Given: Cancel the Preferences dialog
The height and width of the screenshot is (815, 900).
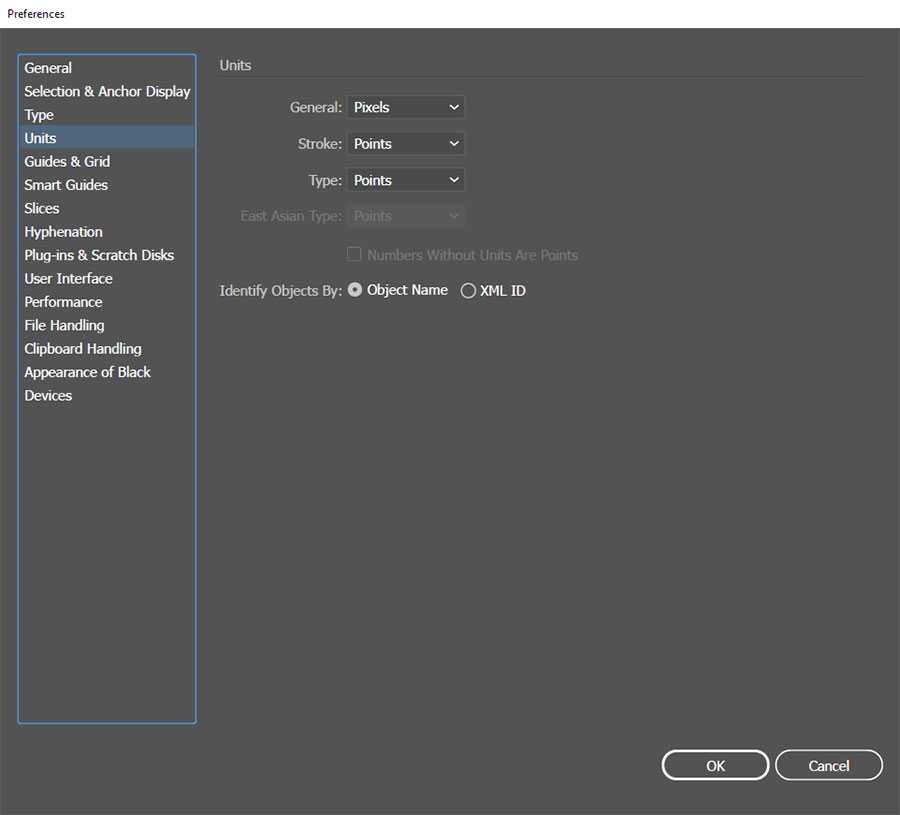Looking at the screenshot, I should [x=828, y=765].
